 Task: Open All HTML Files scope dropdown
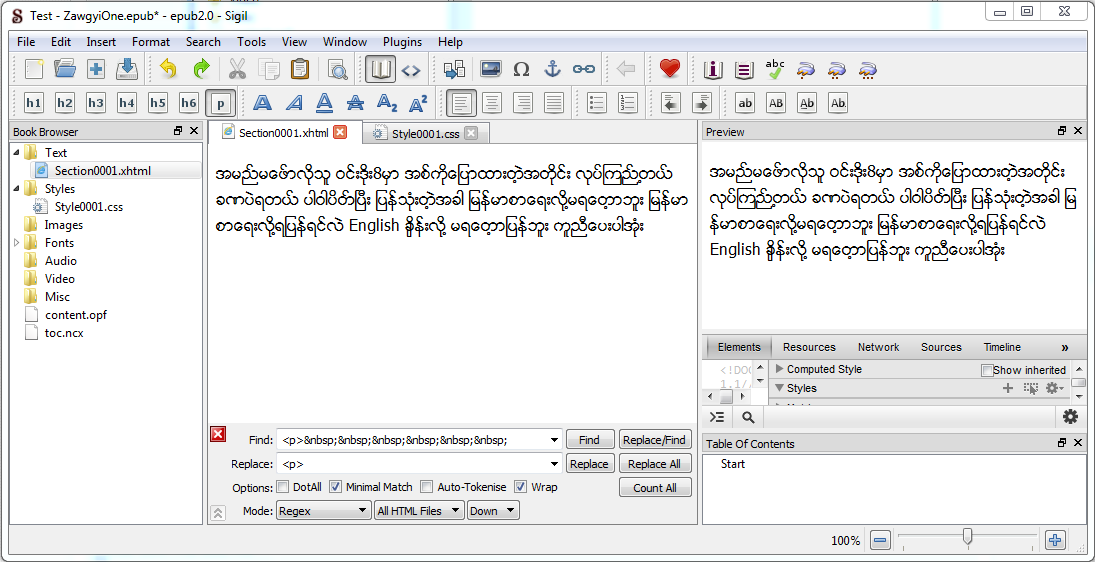tap(419, 511)
